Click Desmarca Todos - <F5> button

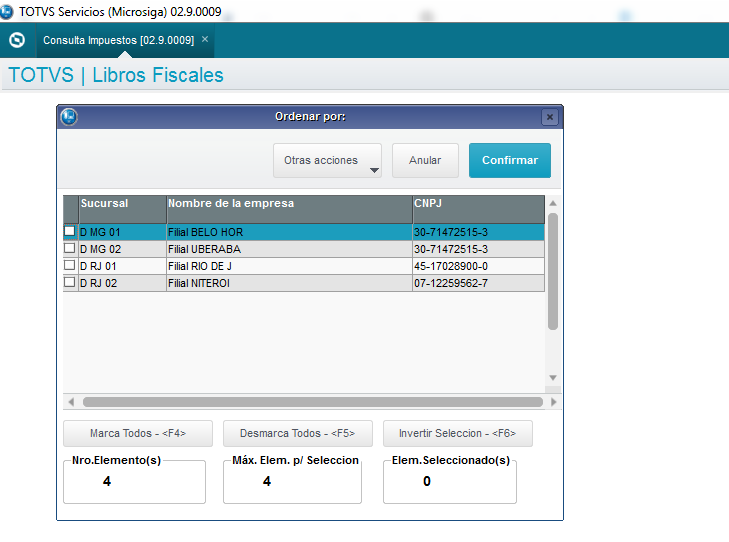(x=298, y=433)
